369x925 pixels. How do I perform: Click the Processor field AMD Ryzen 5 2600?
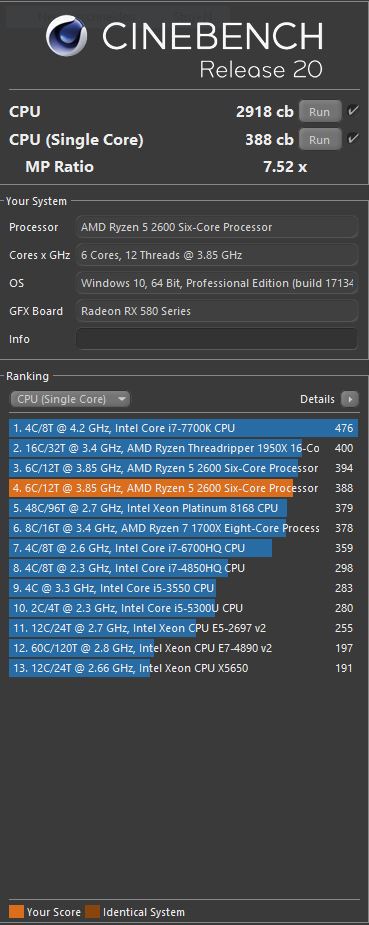(216, 227)
